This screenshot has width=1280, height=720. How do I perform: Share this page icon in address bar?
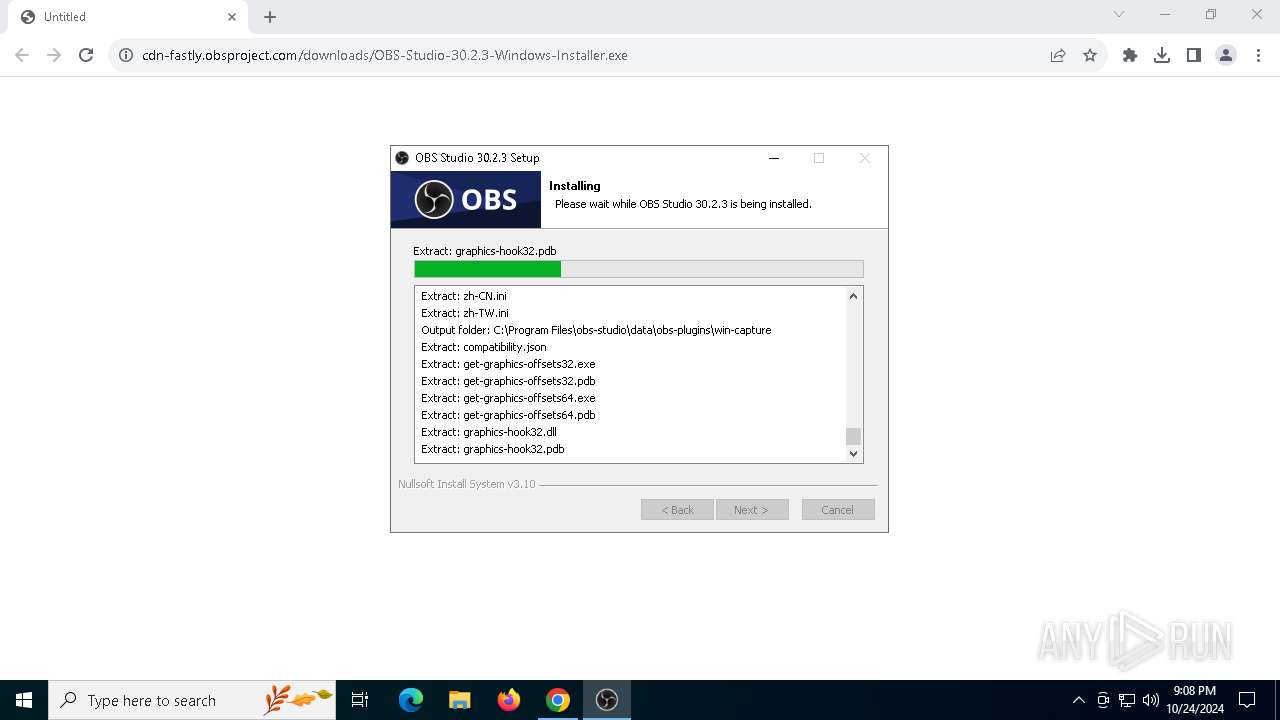click(1058, 55)
